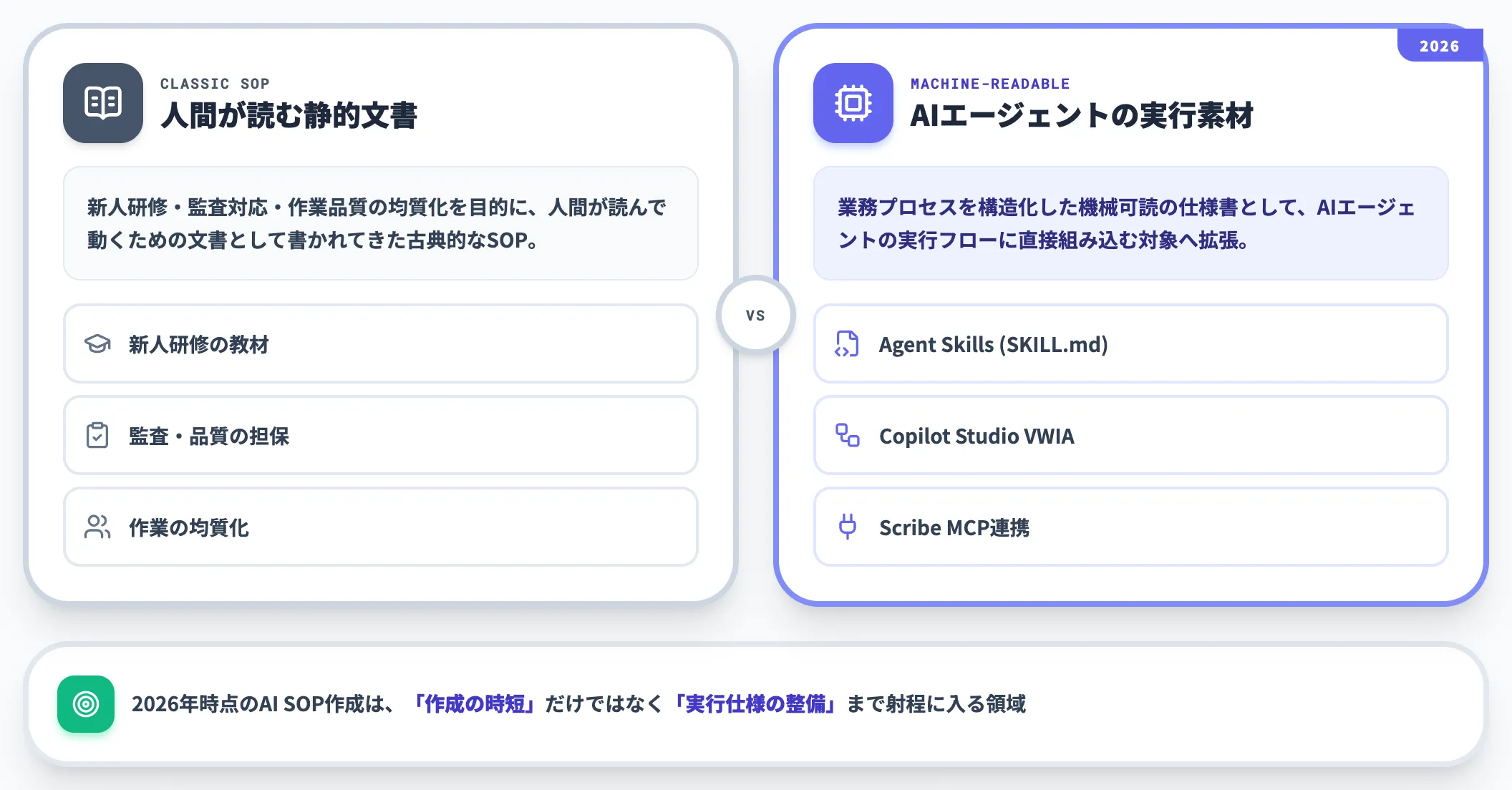Viewport: 1512px width, 790px height.
Task: Click the workflow icon for Copilot Studio VWIA
Action: [848, 435]
